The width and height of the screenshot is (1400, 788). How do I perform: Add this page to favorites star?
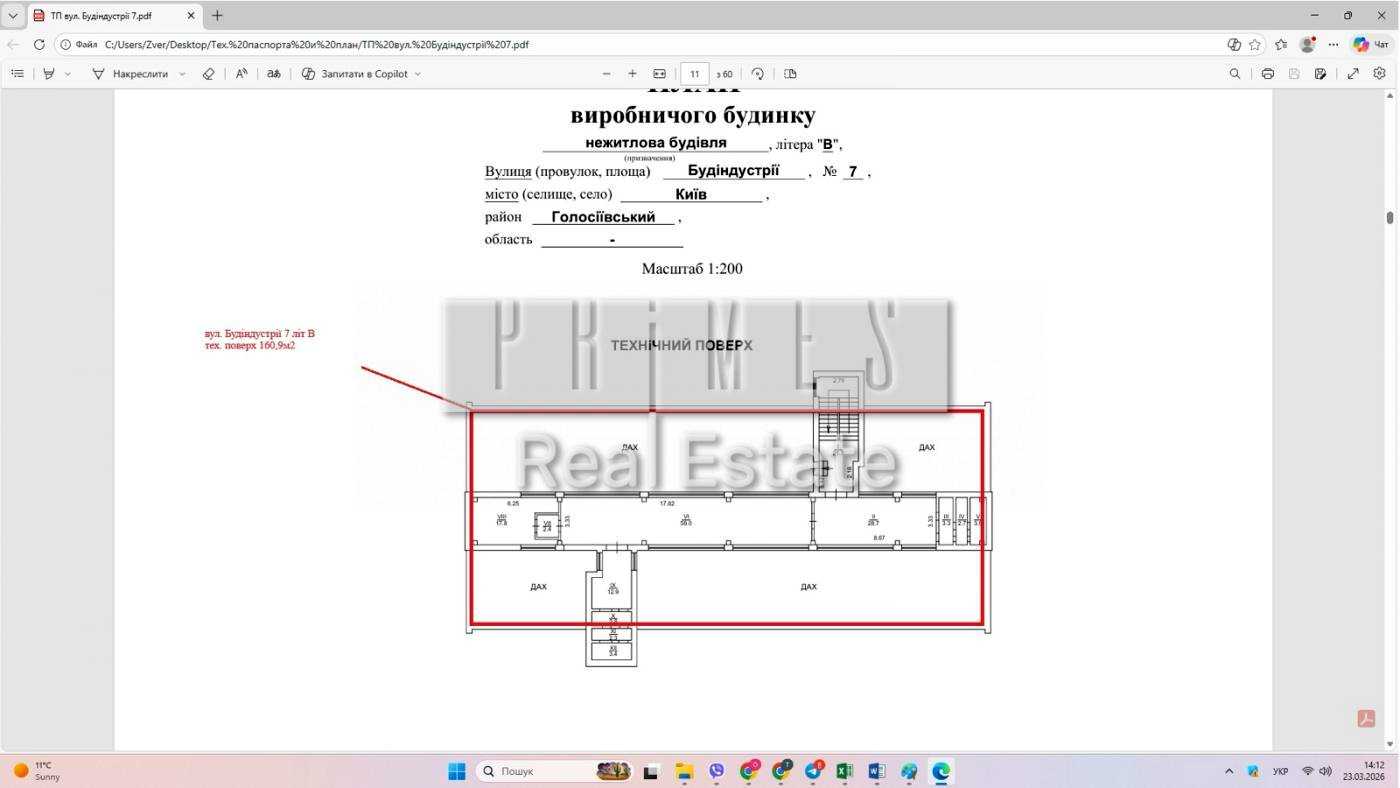tap(1255, 45)
